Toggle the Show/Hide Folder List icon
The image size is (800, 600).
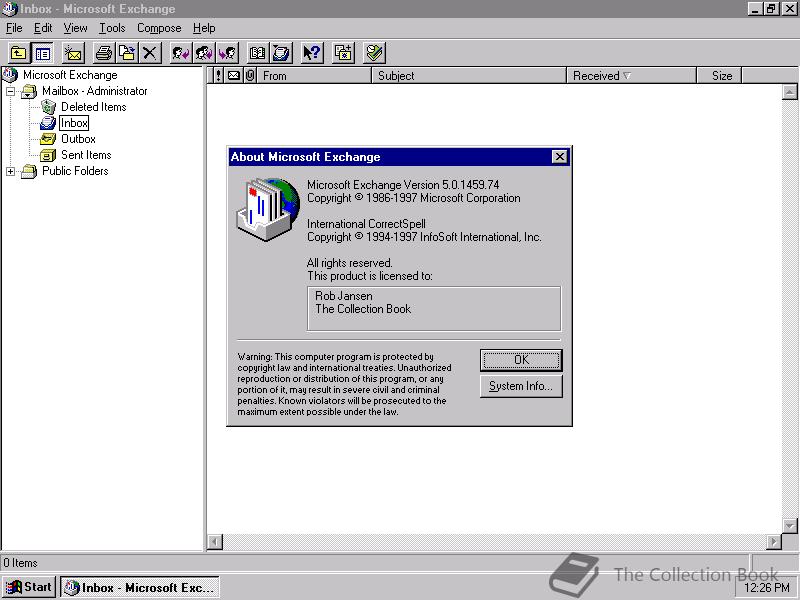coord(43,53)
